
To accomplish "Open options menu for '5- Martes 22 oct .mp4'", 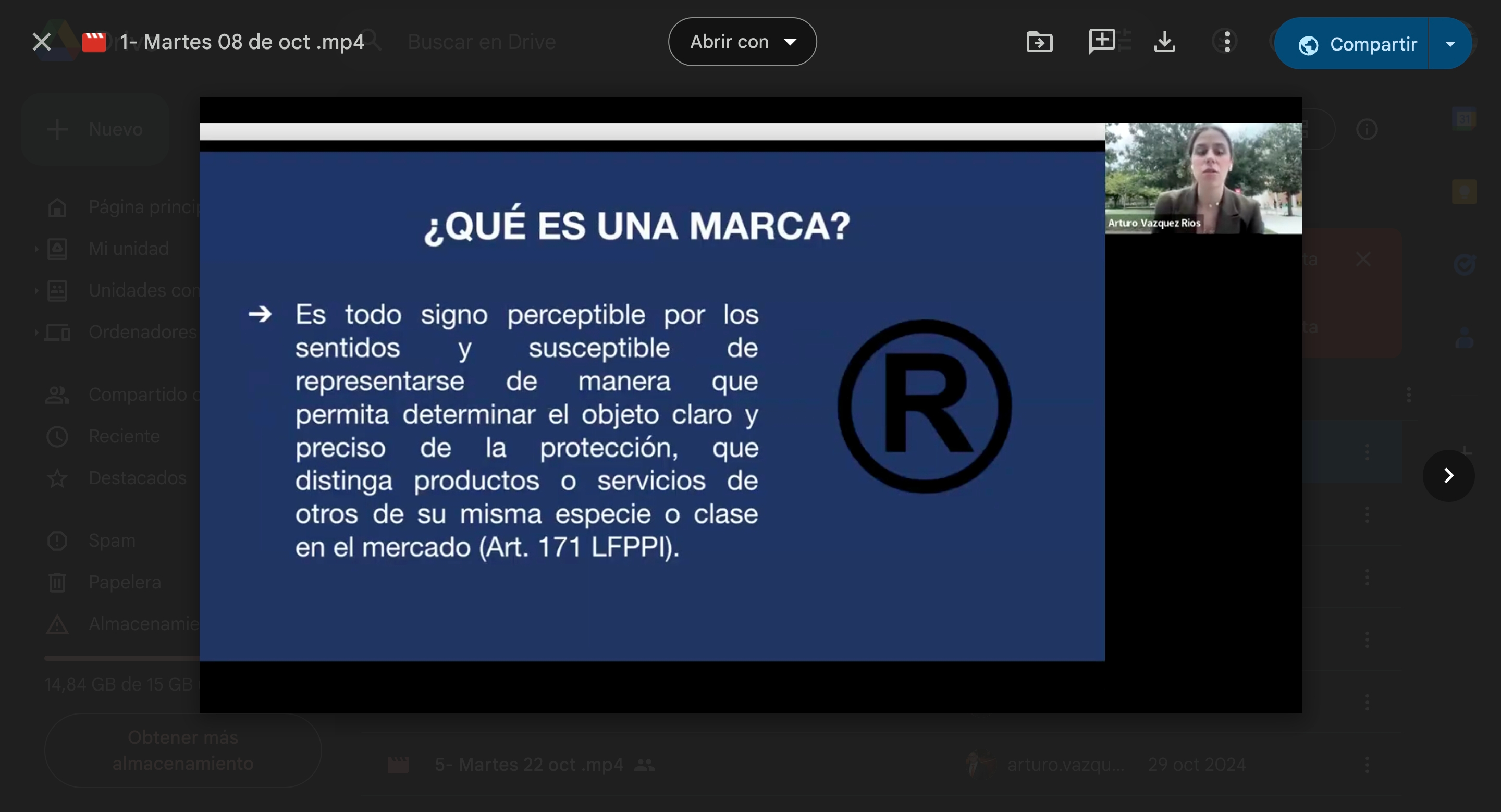I will pos(1367,764).
